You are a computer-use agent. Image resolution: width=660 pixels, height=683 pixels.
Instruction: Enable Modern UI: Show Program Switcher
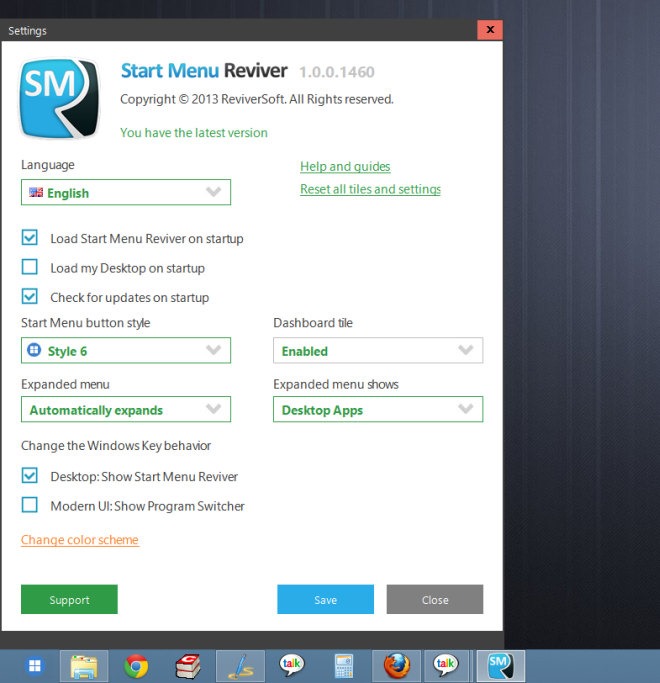tap(30, 505)
